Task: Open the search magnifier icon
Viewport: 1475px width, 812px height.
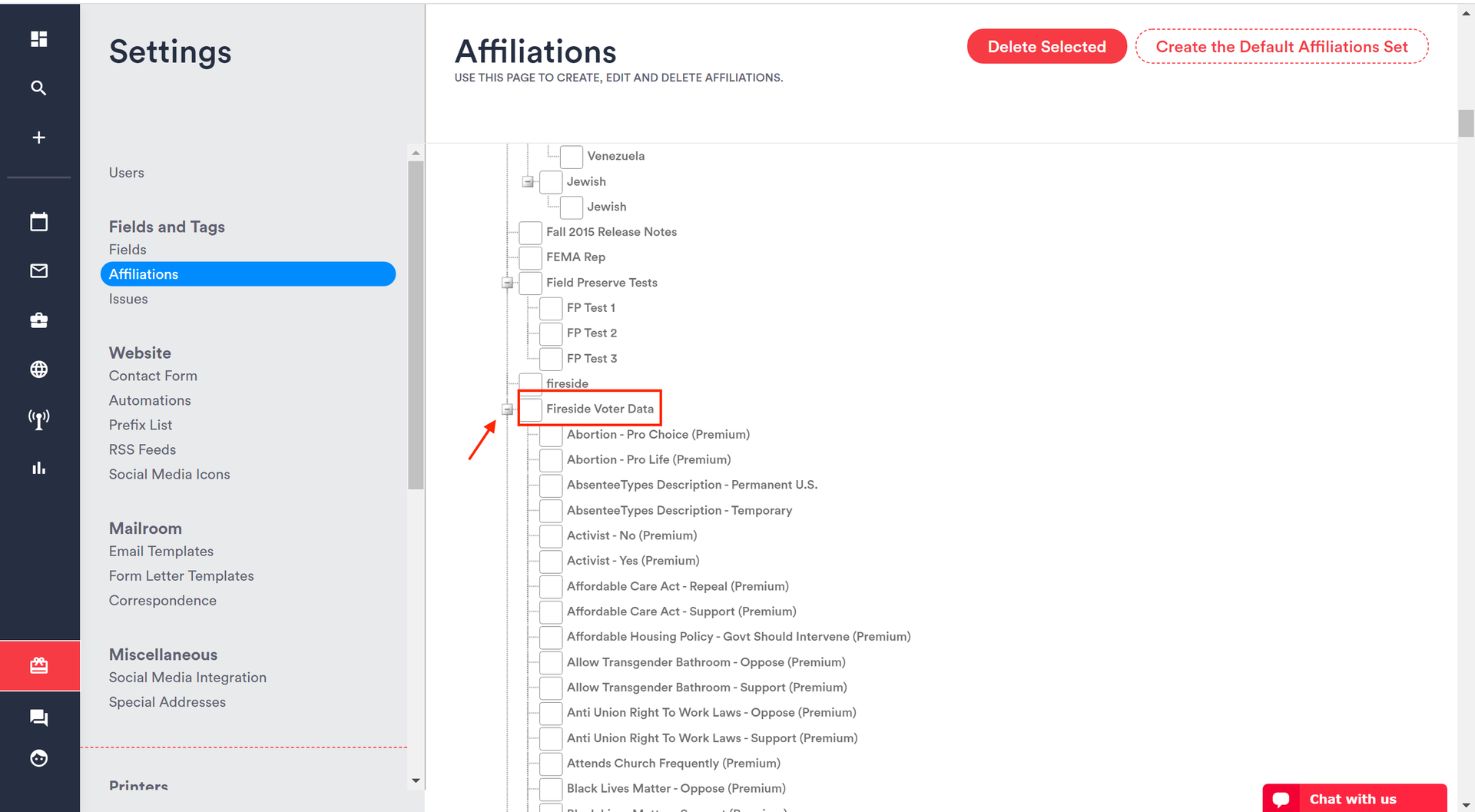Action: pos(38,88)
